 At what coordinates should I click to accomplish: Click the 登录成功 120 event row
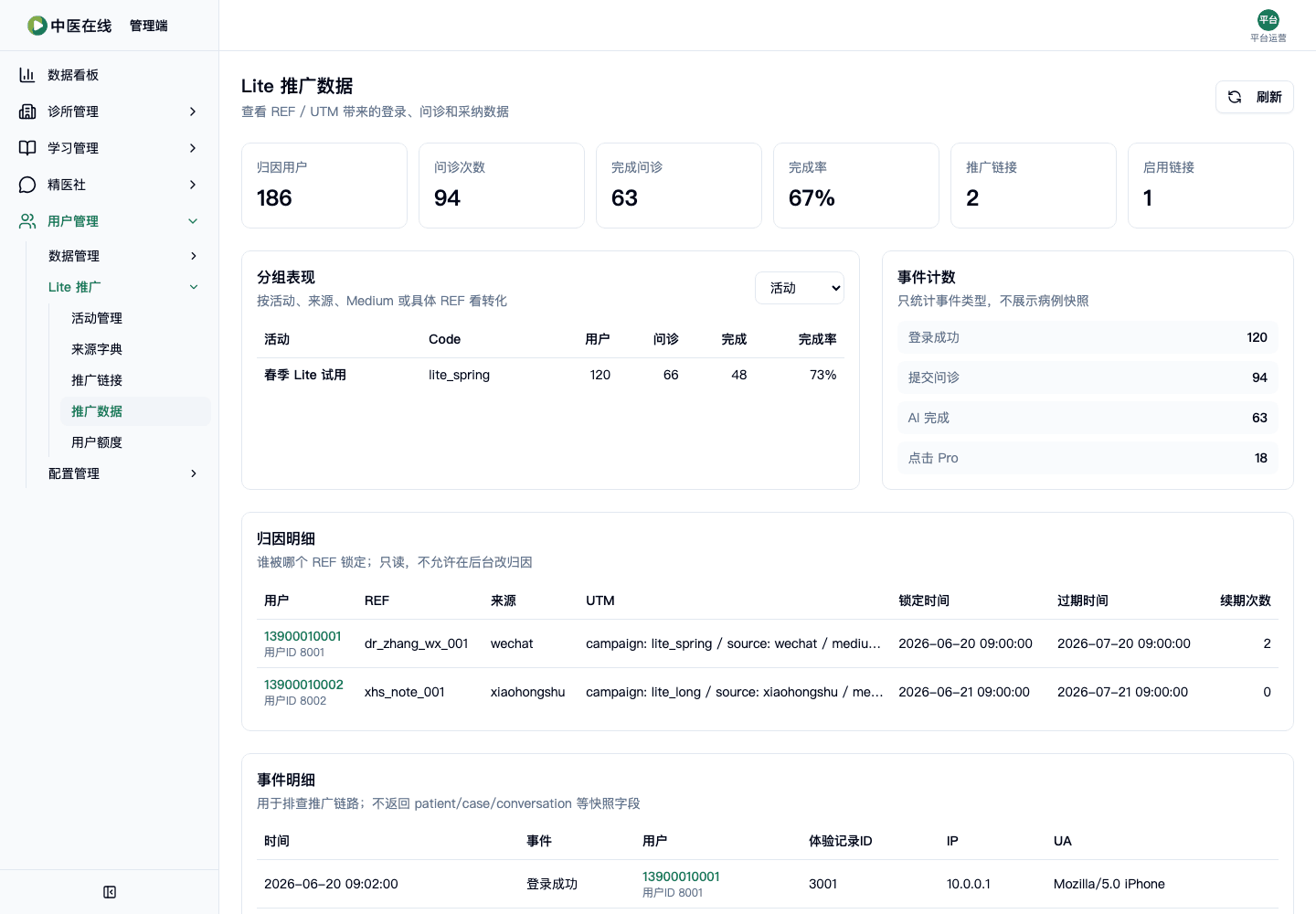pos(1088,337)
